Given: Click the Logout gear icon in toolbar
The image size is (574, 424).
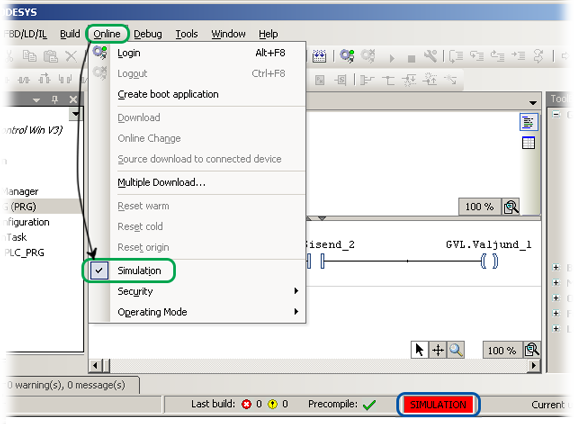Looking at the screenshot, I should click(368, 56).
